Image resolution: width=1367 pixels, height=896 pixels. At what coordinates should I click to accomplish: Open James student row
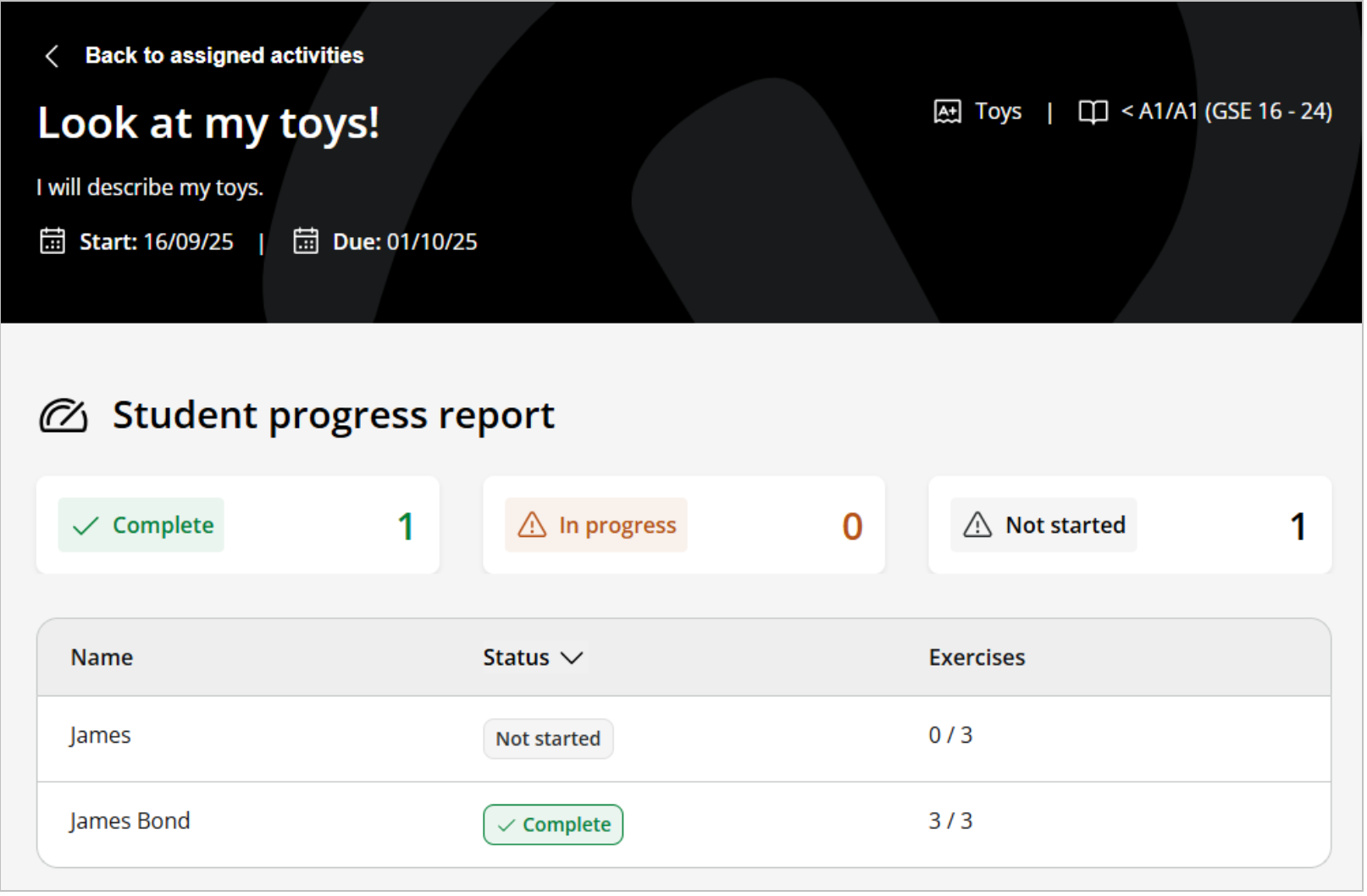coord(101,737)
